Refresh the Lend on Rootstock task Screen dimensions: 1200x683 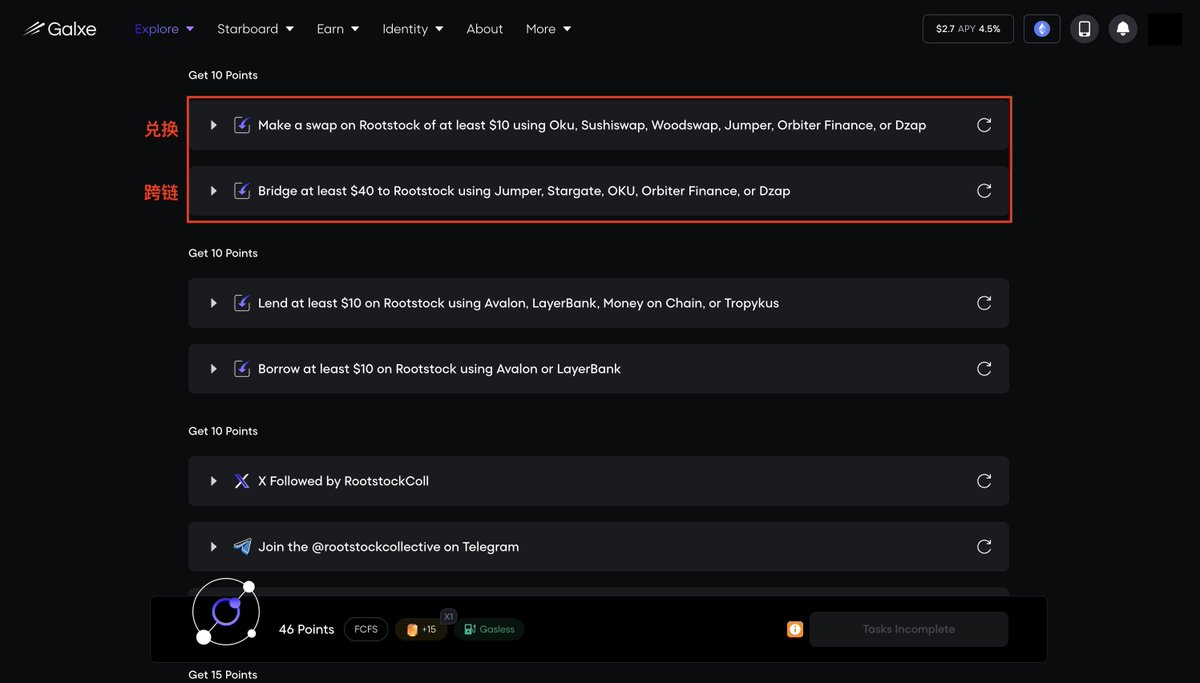click(984, 303)
